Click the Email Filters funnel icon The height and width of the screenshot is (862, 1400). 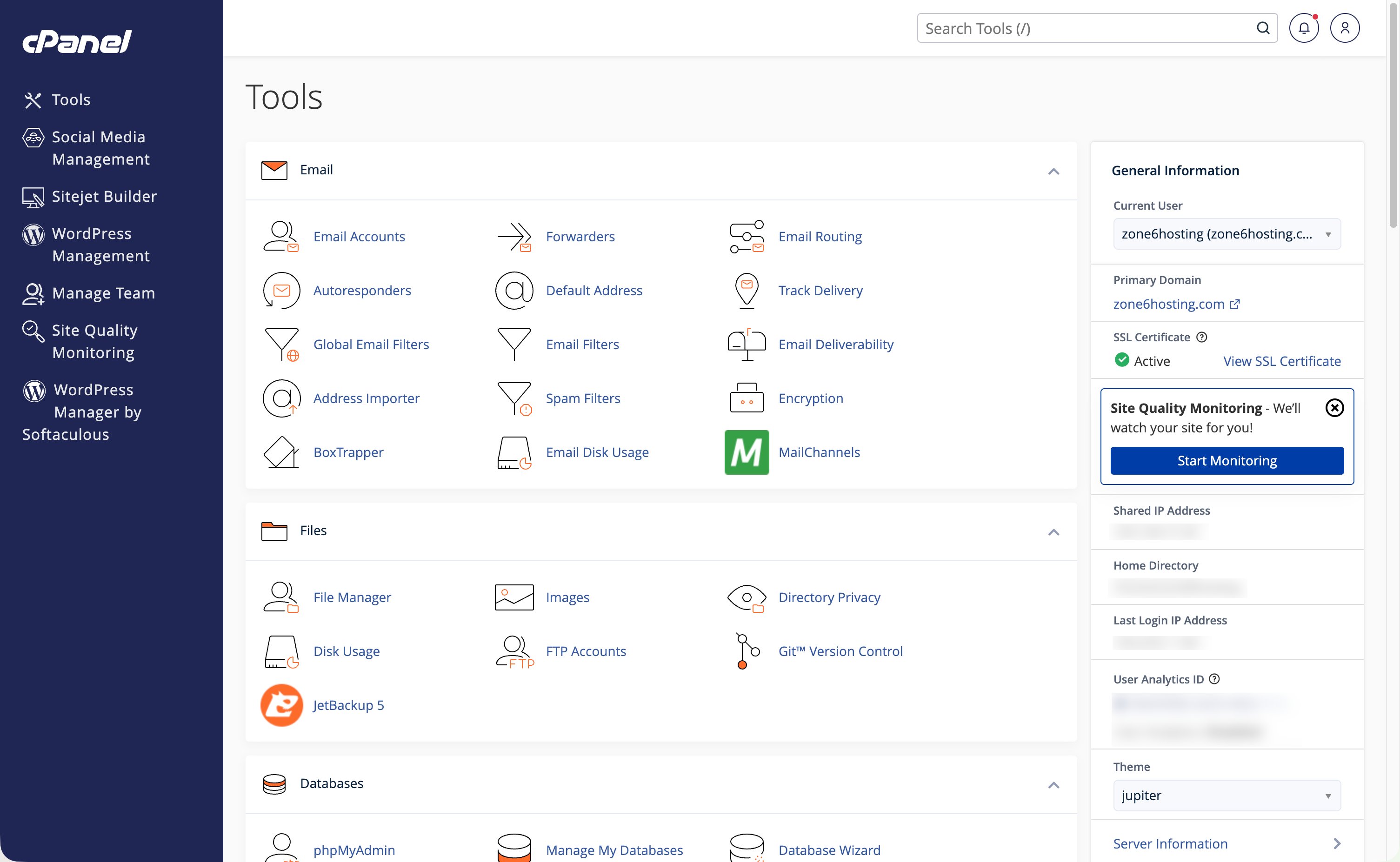tap(514, 345)
